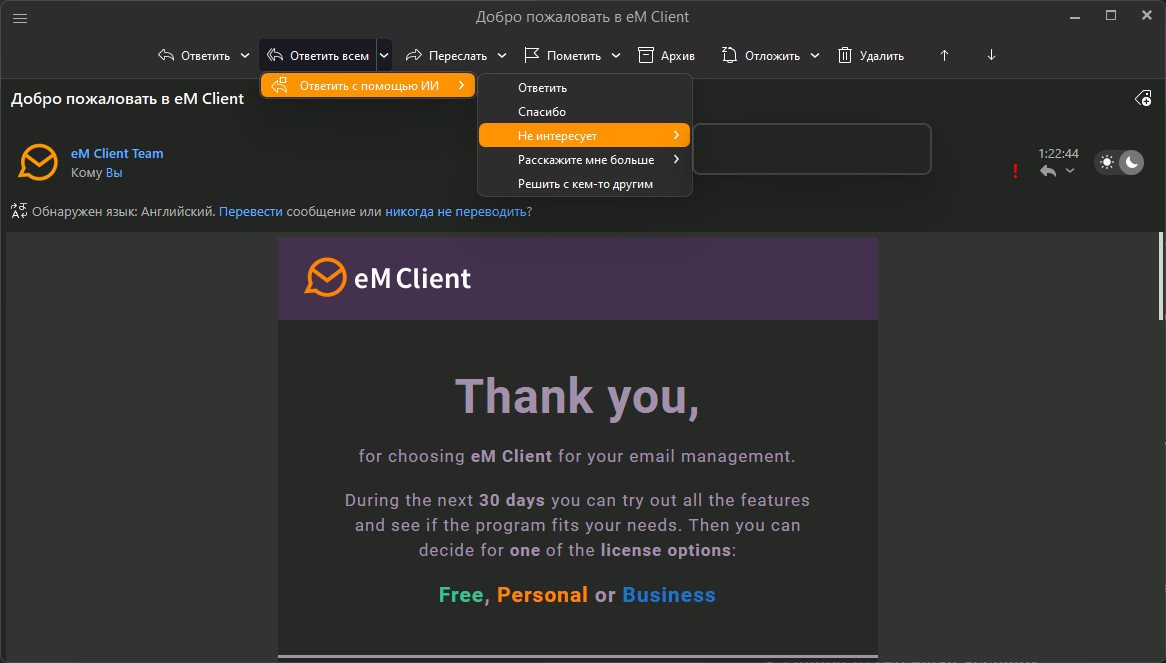This screenshot has height=663, width=1166.
Task: Click the Business license link
Action: click(669, 595)
